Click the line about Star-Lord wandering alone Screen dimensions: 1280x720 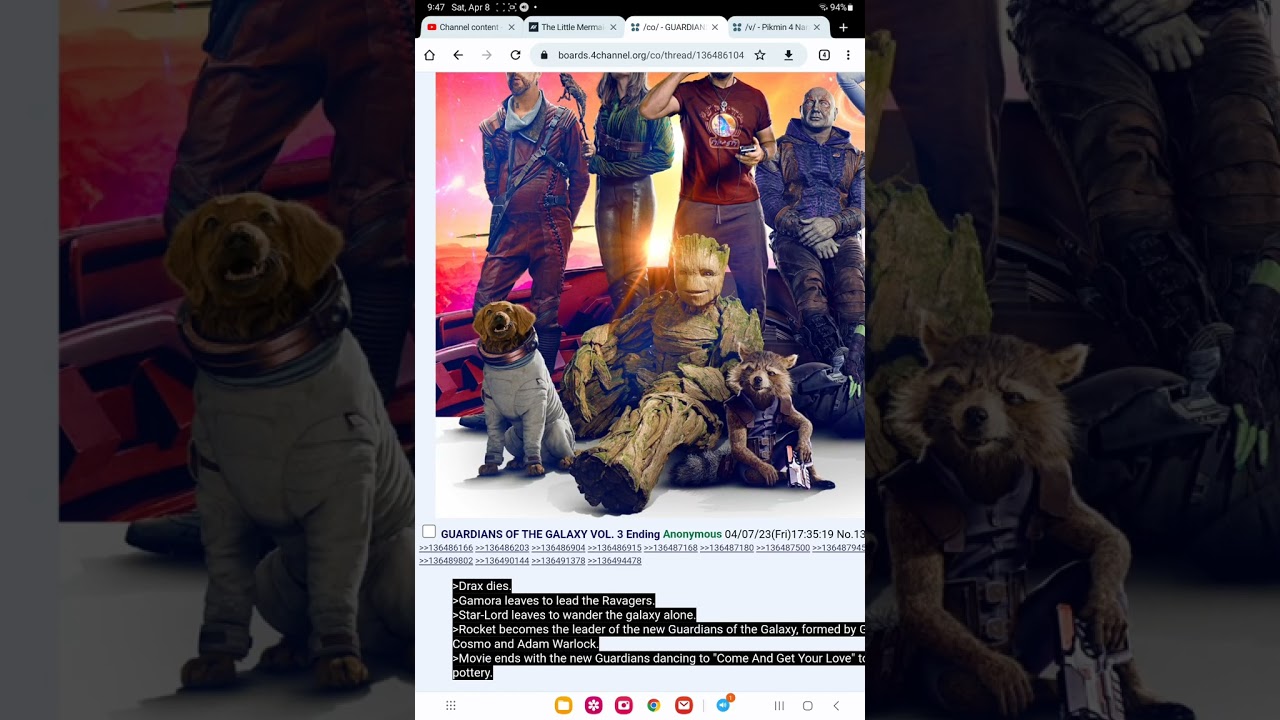pyautogui.click(x=574, y=615)
